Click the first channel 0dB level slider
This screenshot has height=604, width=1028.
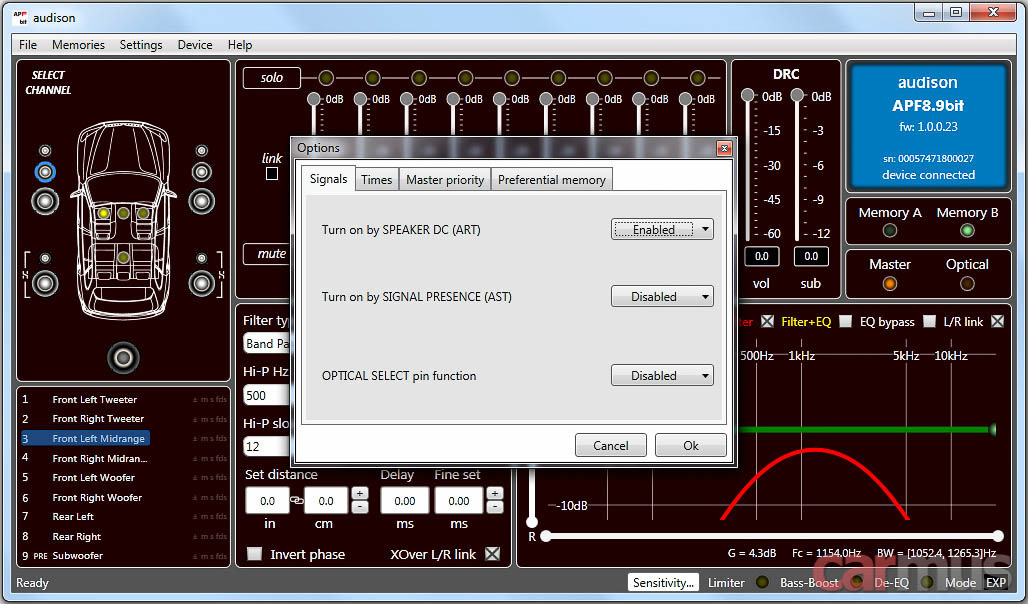point(314,99)
